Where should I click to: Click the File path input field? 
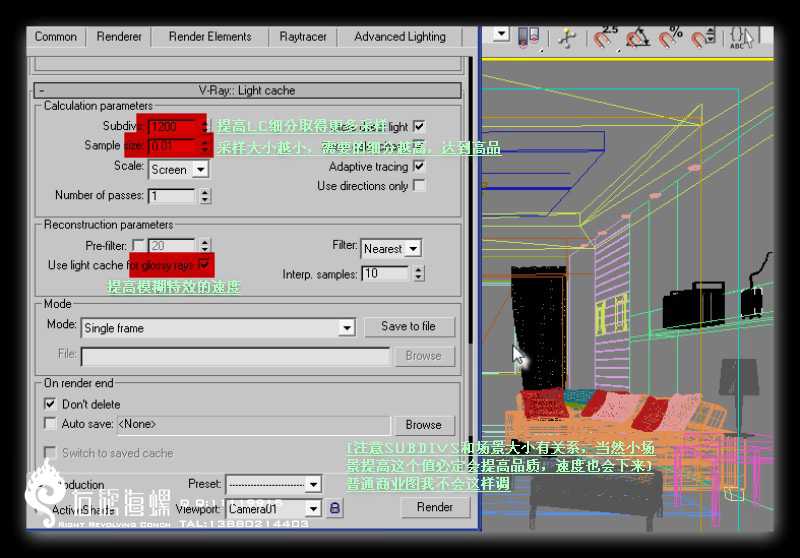(x=235, y=356)
